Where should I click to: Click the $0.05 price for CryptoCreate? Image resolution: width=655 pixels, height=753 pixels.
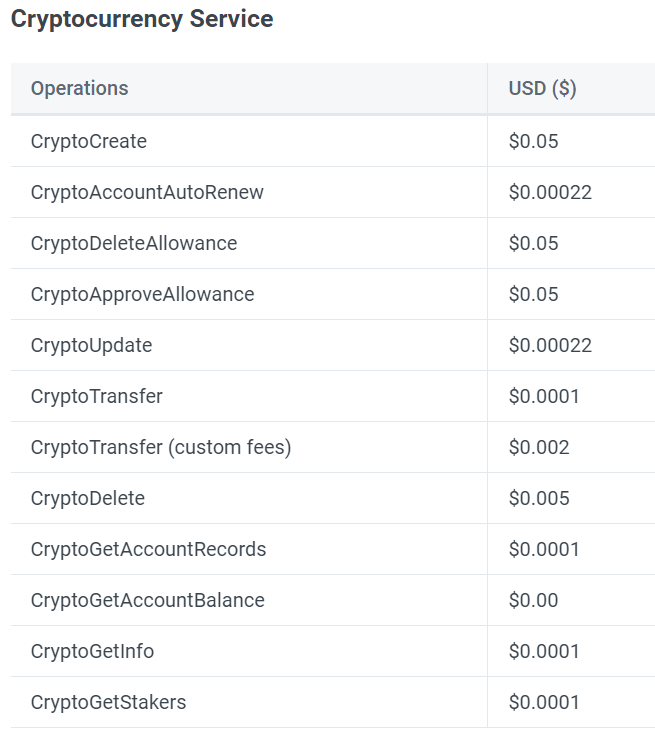(534, 142)
